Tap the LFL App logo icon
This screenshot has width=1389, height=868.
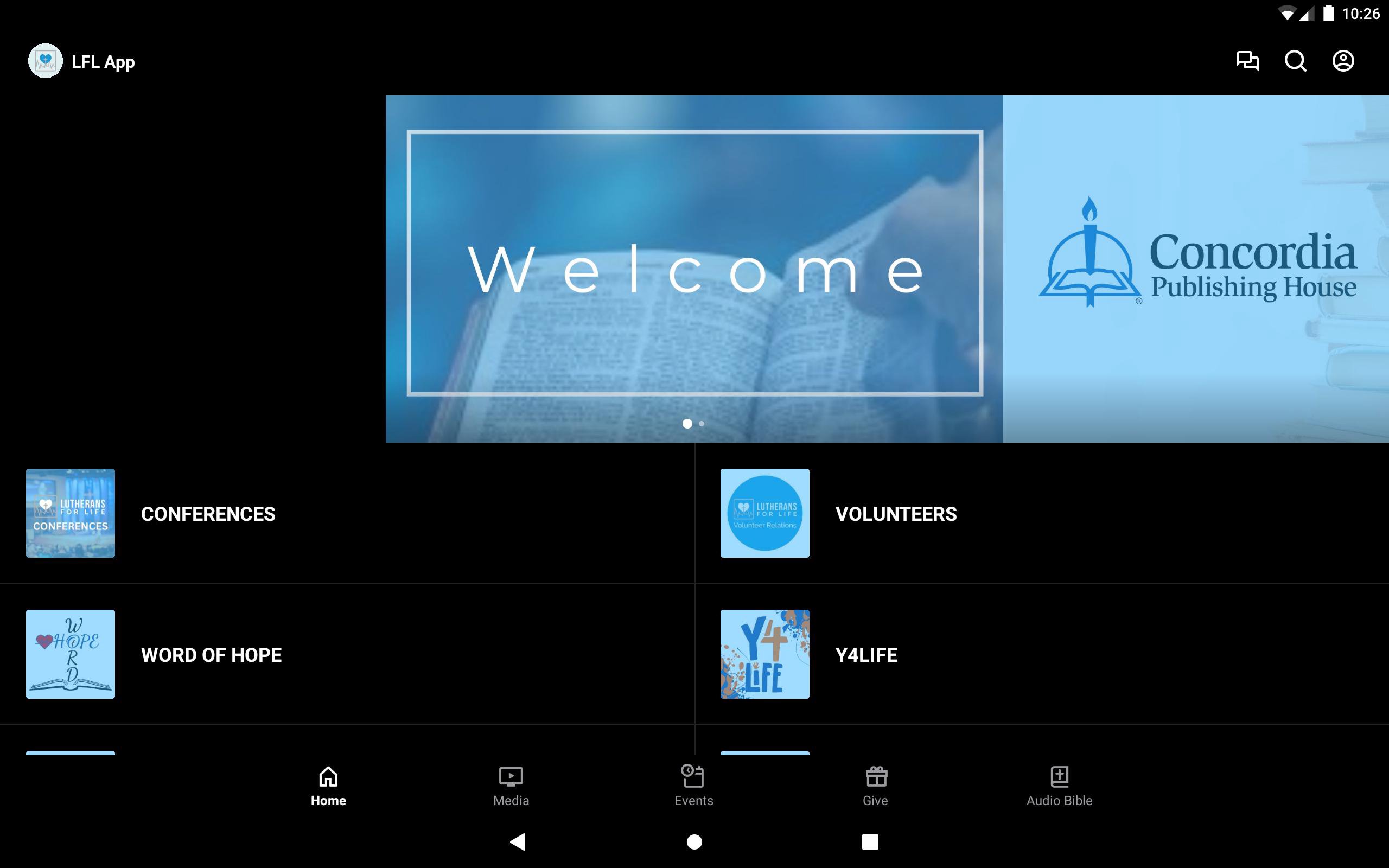click(46, 61)
